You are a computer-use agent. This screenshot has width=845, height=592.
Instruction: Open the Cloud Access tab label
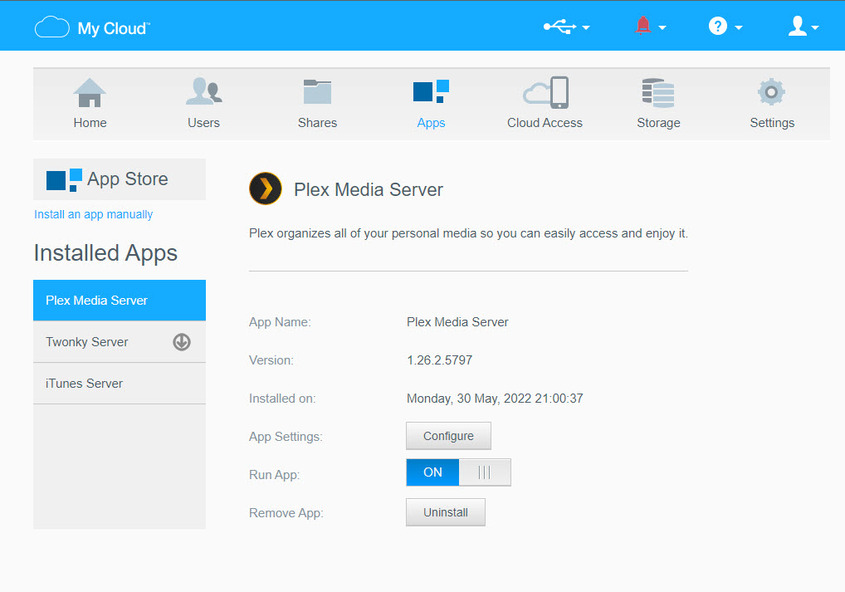(545, 123)
